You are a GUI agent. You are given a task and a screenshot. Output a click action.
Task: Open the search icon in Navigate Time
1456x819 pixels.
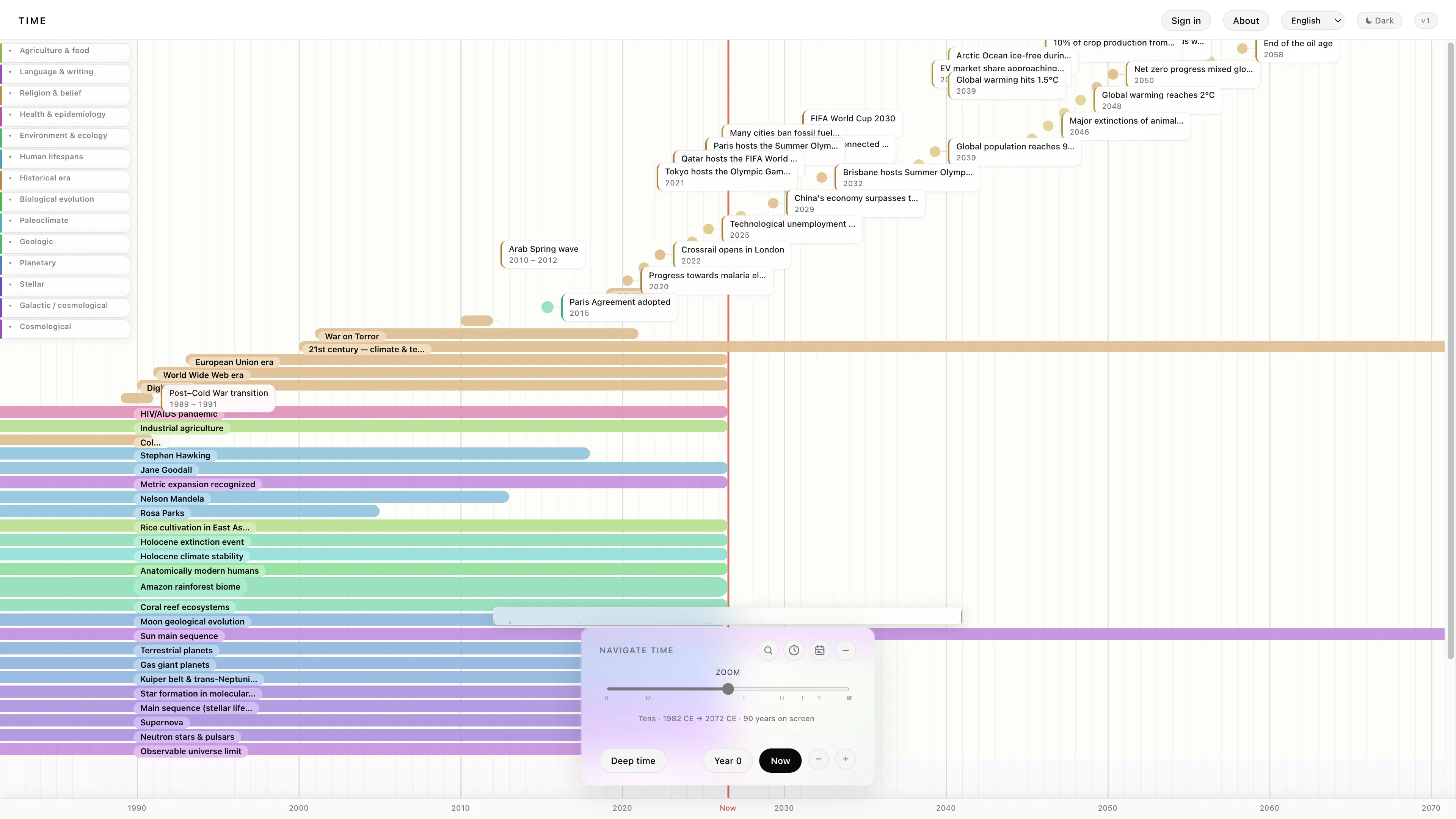[768, 651]
